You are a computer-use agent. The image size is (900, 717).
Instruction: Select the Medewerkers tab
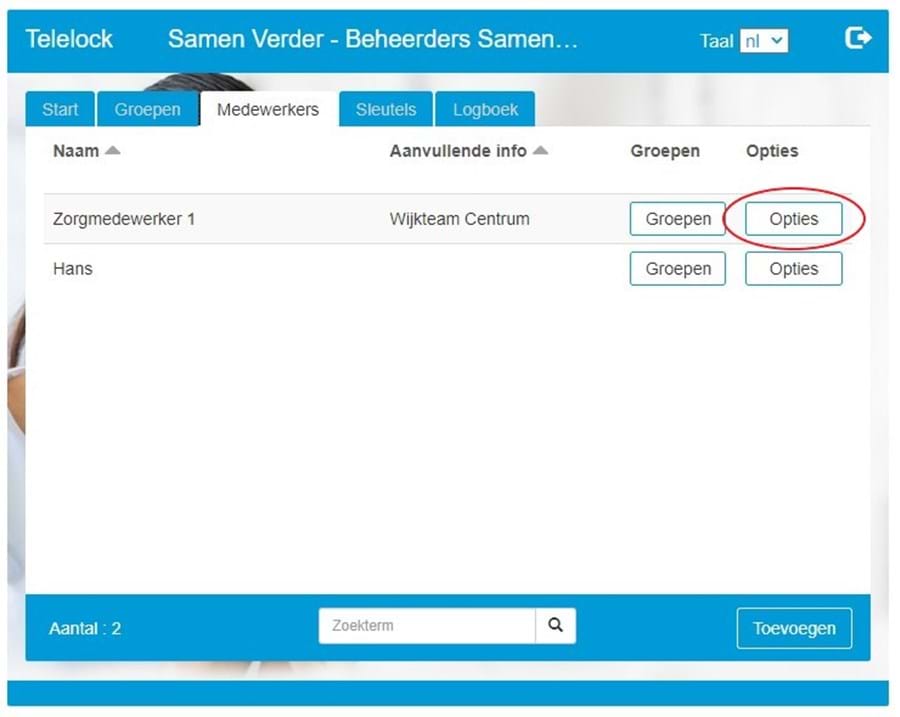pos(268,109)
